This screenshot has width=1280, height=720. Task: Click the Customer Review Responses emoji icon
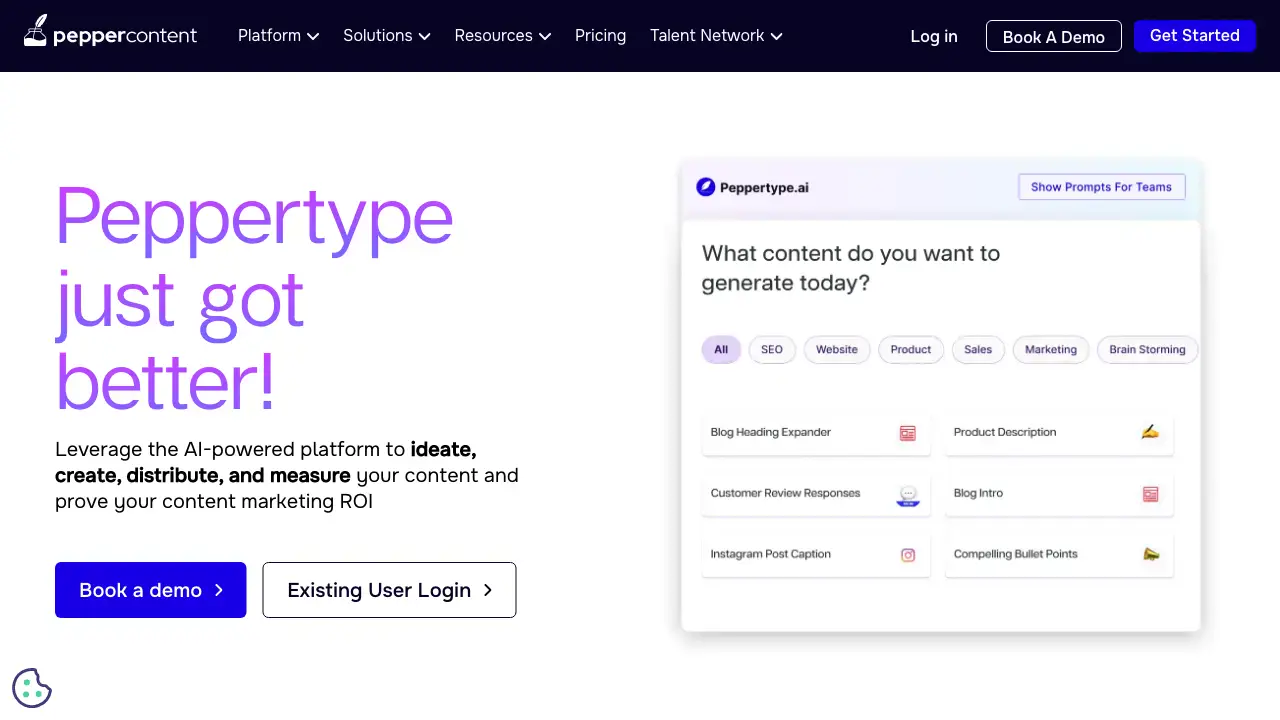click(907, 494)
